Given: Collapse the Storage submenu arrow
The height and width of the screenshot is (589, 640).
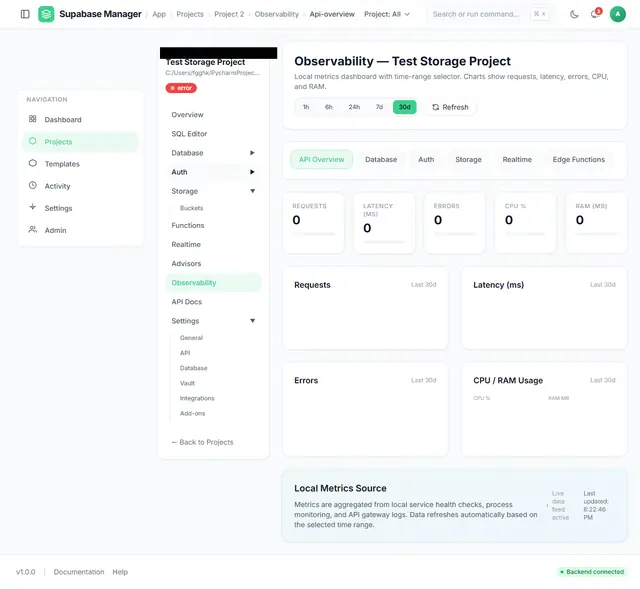Looking at the screenshot, I should [x=253, y=191].
